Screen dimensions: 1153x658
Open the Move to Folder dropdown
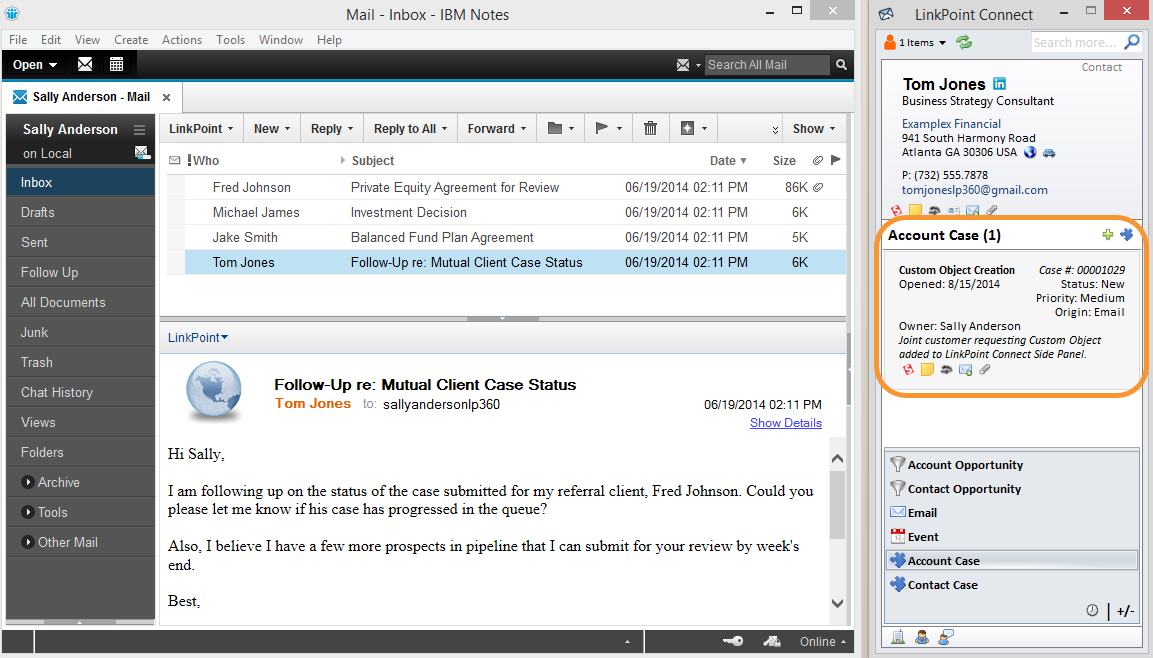coord(560,128)
